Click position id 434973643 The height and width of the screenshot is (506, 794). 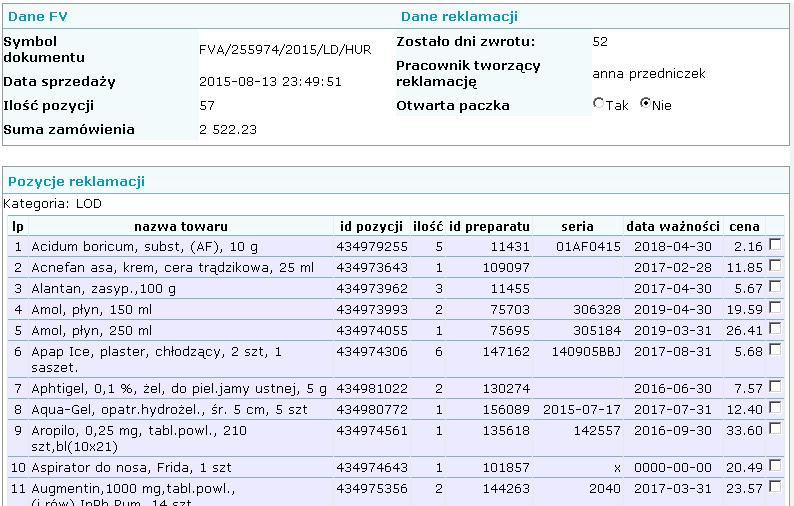tap(372, 267)
